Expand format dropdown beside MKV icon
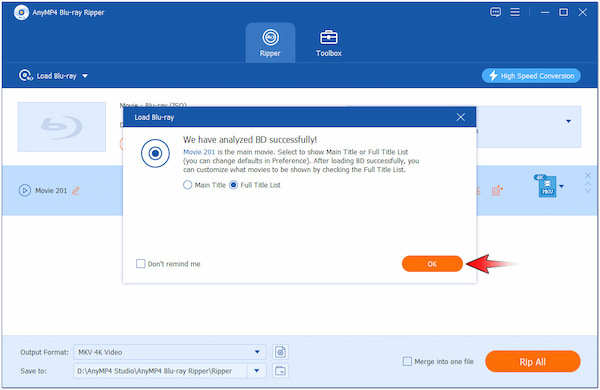The width and height of the screenshot is (600, 390). click(561, 186)
